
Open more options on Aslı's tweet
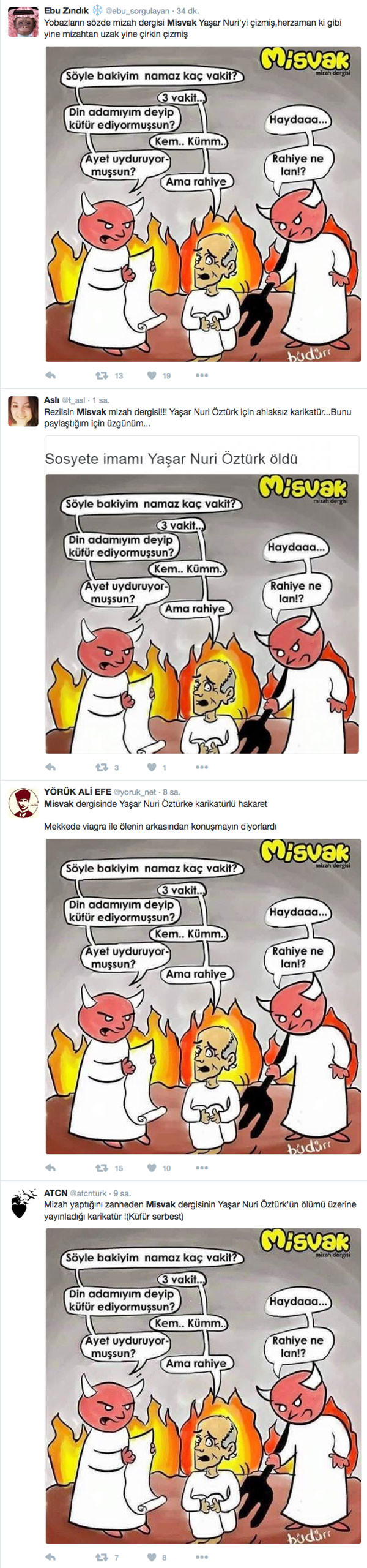(x=202, y=767)
